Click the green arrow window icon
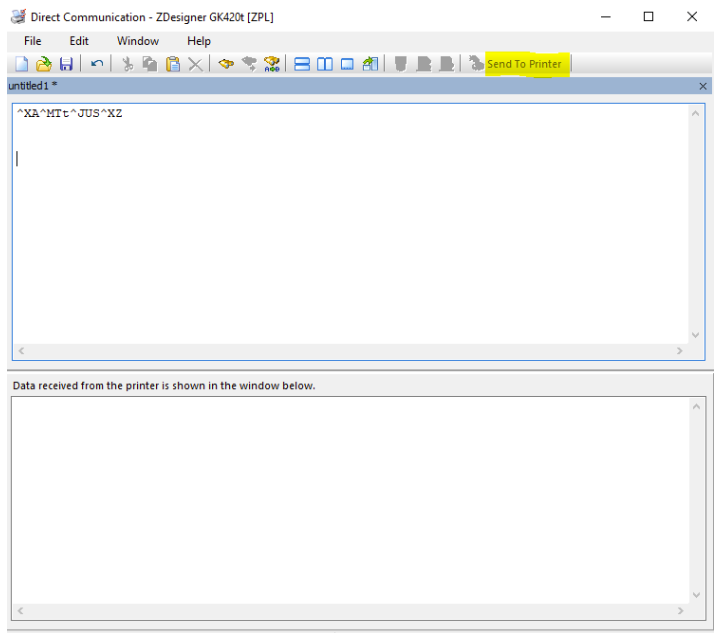Viewport: 717px width, 633px height. coord(370,64)
